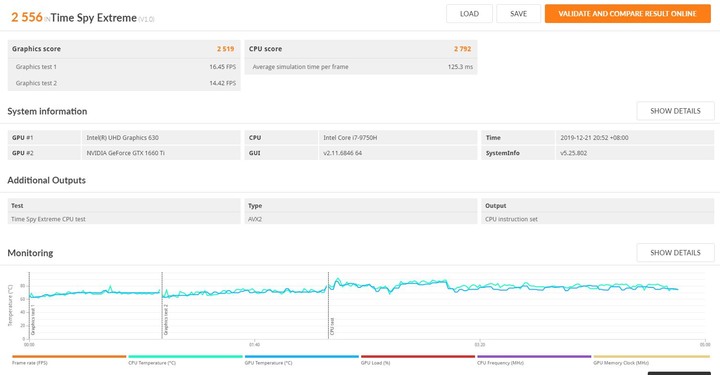Select Graphics score value 2 519
This screenshot has height=375, width=720.
pos(225,49)
